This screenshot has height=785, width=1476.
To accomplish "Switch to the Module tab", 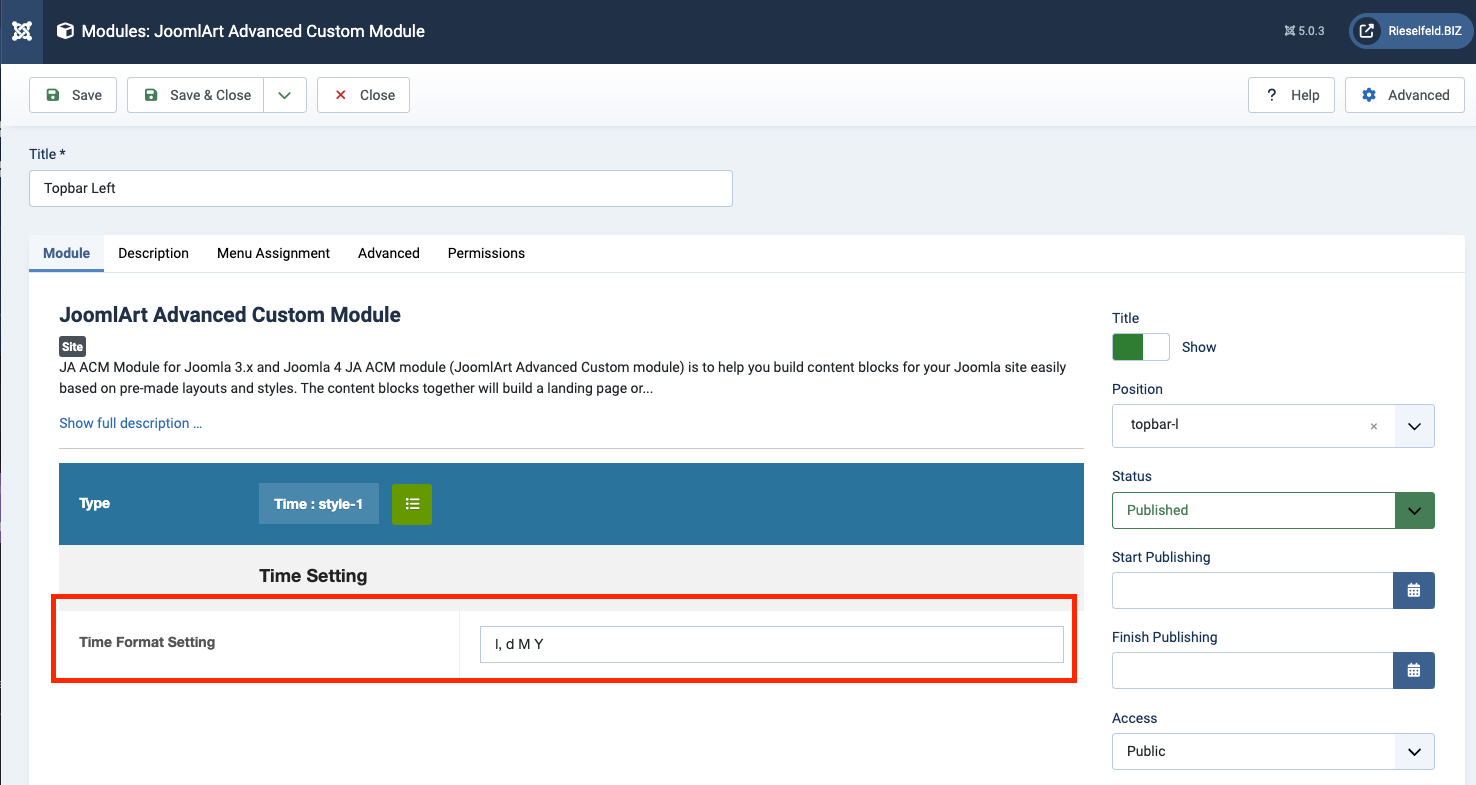I will pyautogui.click(x=67, y=253).
